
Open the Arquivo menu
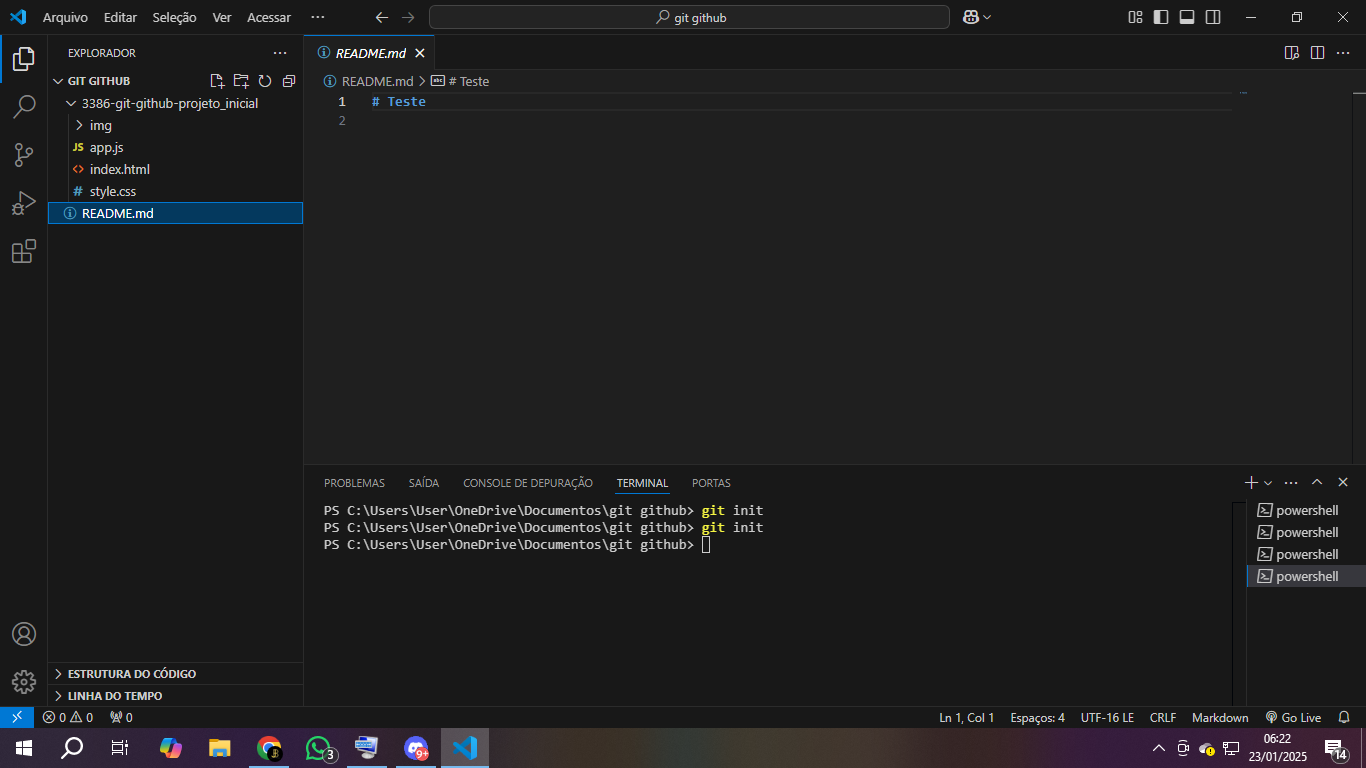pos(65,17)
